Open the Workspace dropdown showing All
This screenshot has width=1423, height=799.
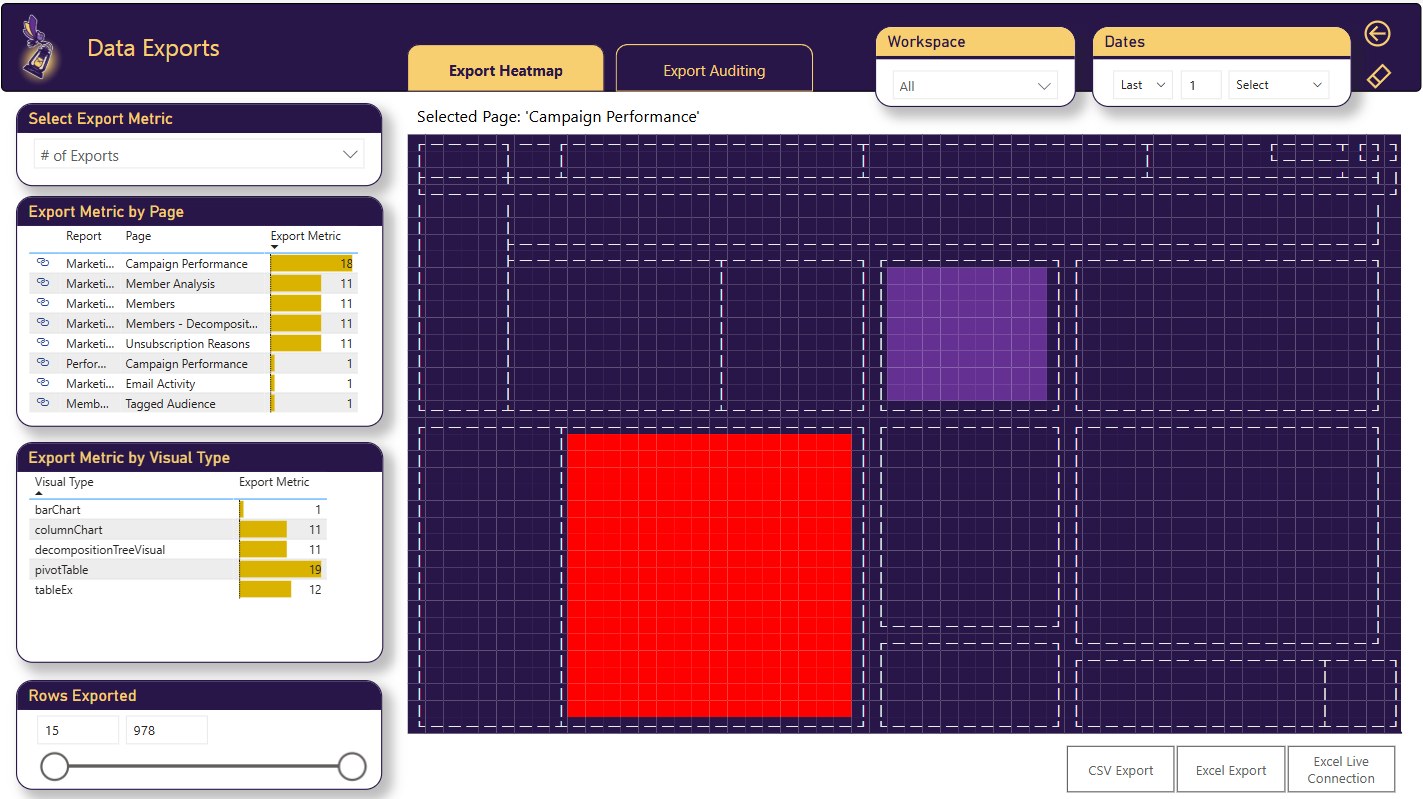point(1046,86)
